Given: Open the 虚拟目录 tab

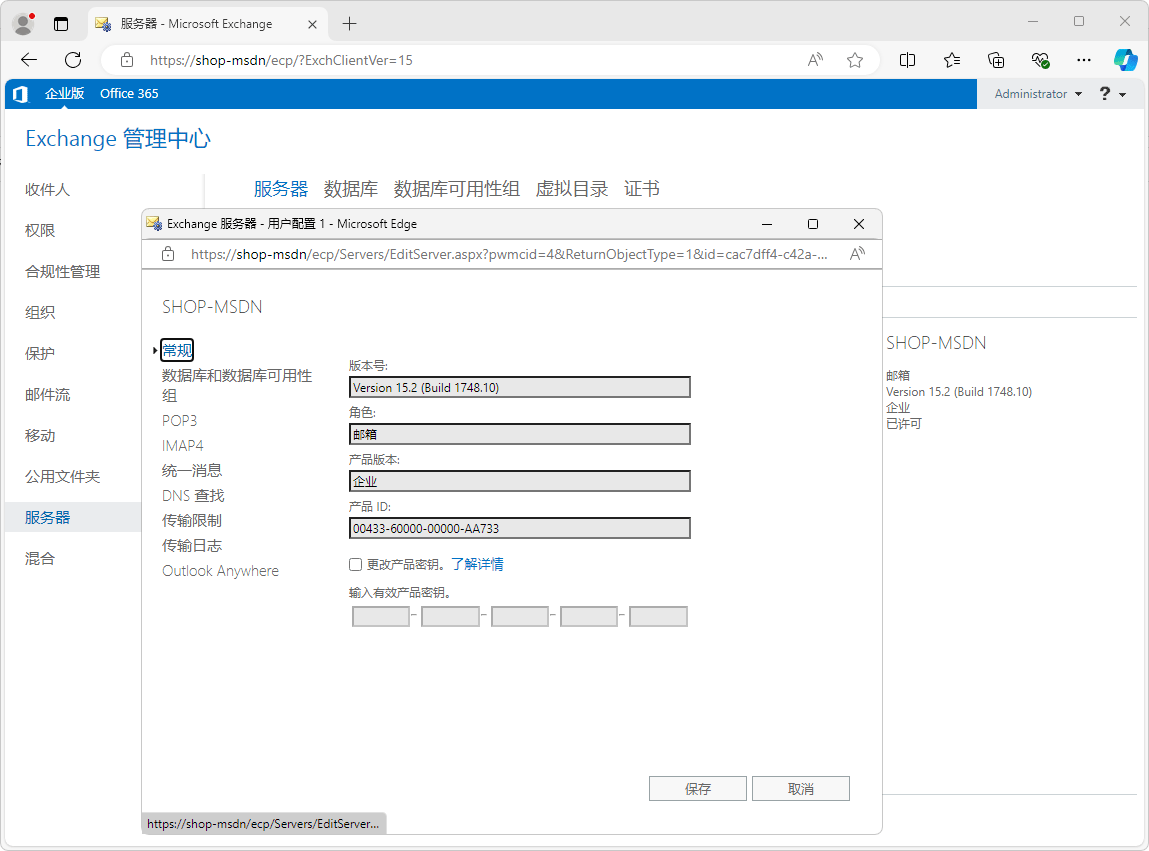Looking at the screenshot, I should (572, 189).
